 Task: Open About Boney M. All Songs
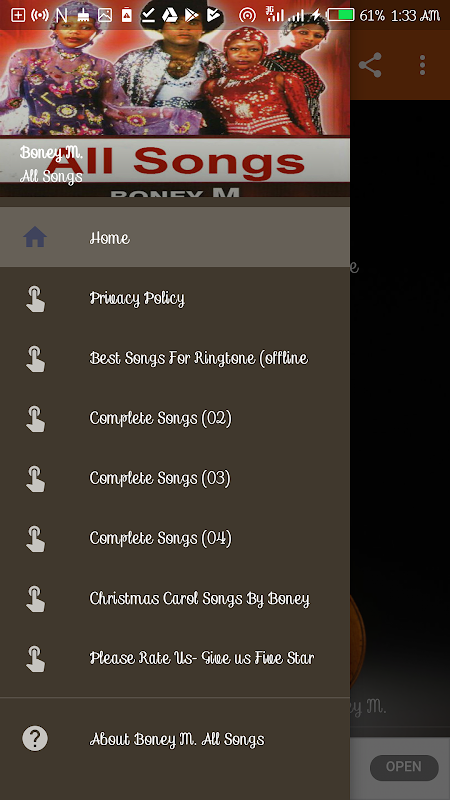(x=175, y=738)
